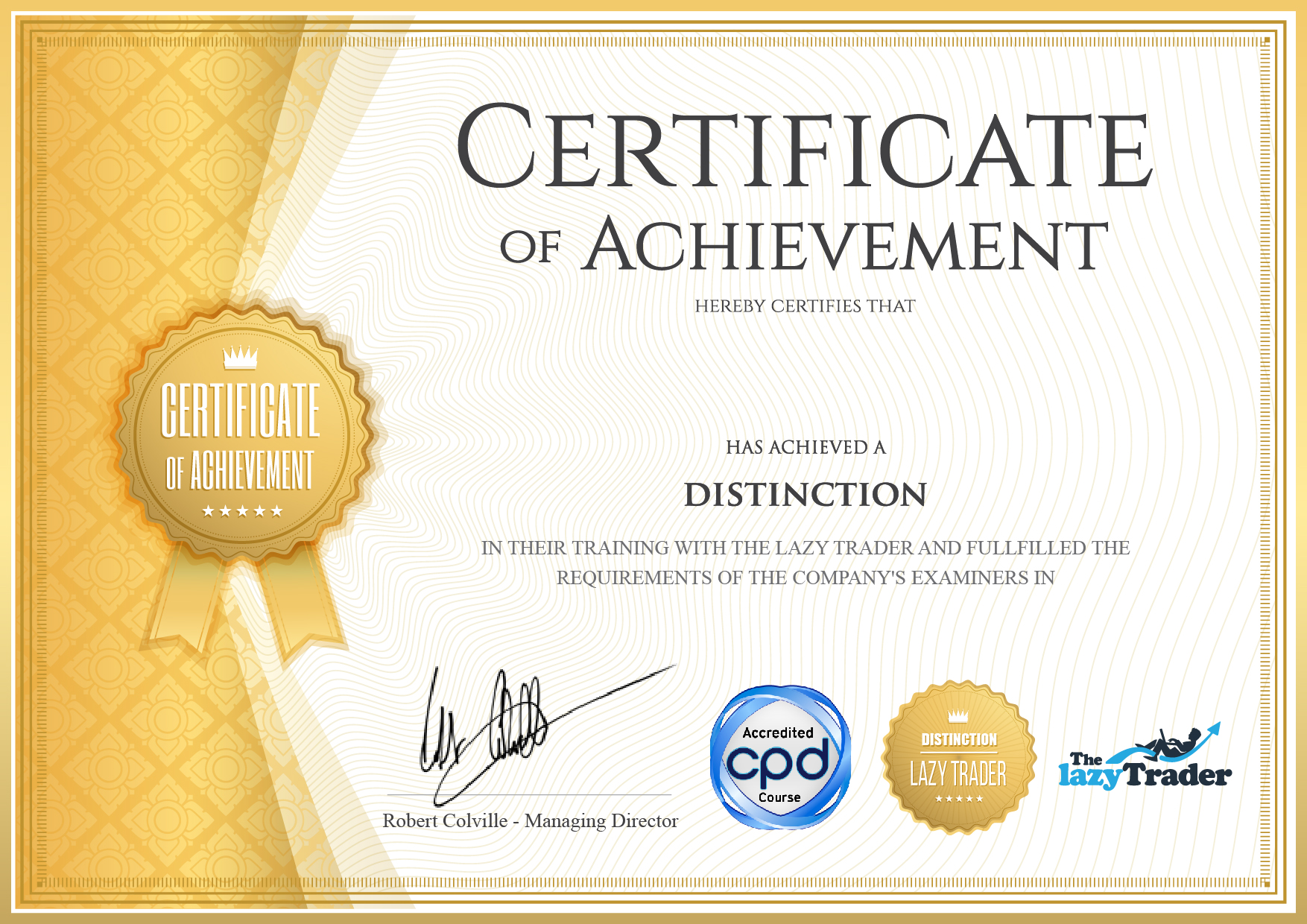Image resolution: width=1307 pixels, height=924 pixels.
Task: Click the small Distinction Lazy Trader badge
Action: click(958, 758)
